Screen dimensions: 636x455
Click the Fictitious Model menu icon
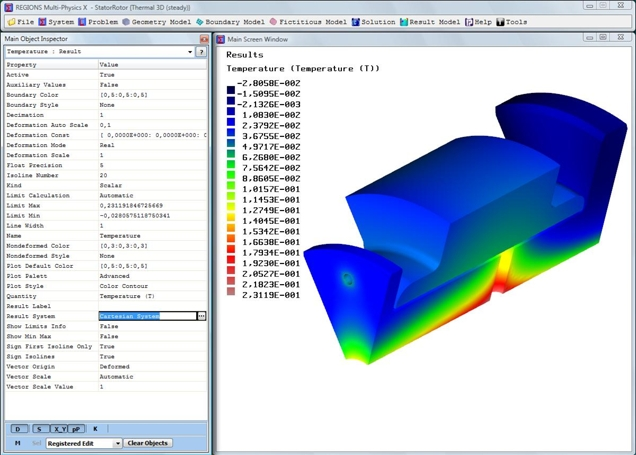[x=273, y=21]
